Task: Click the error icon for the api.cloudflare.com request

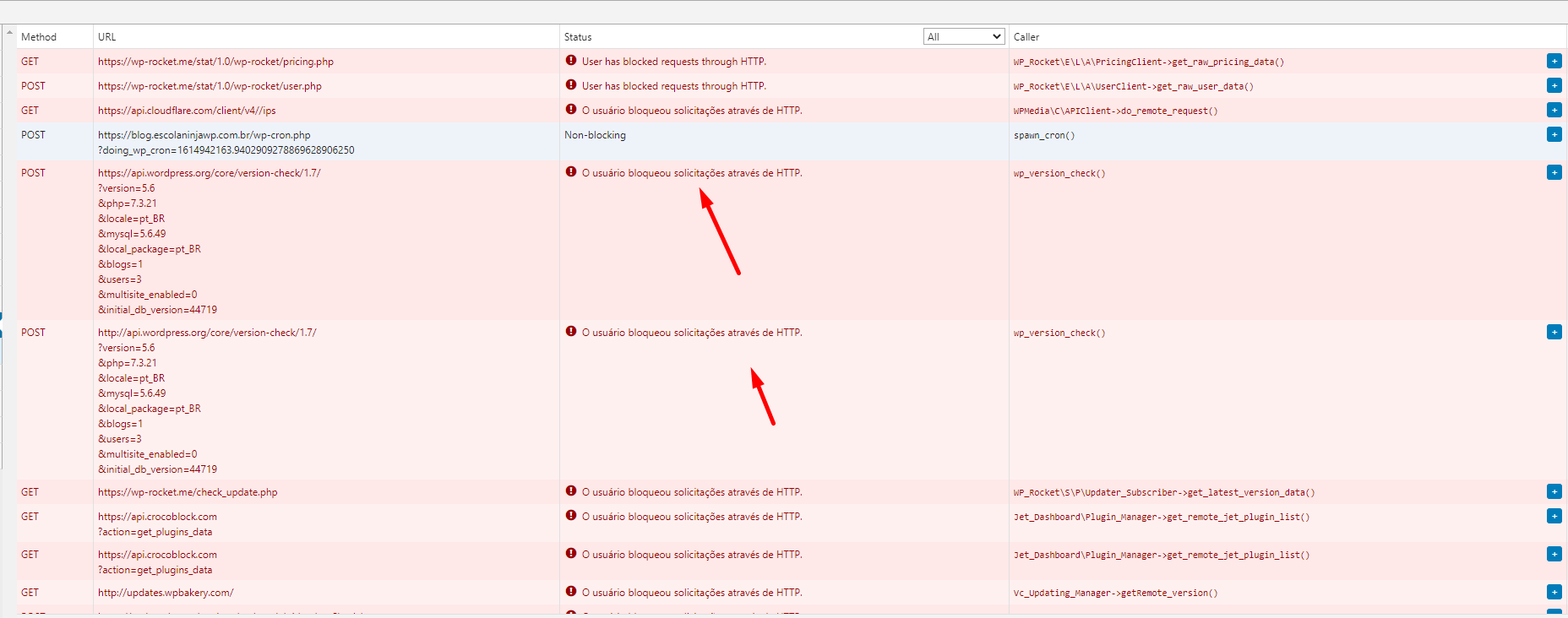Action: [571, 110]
